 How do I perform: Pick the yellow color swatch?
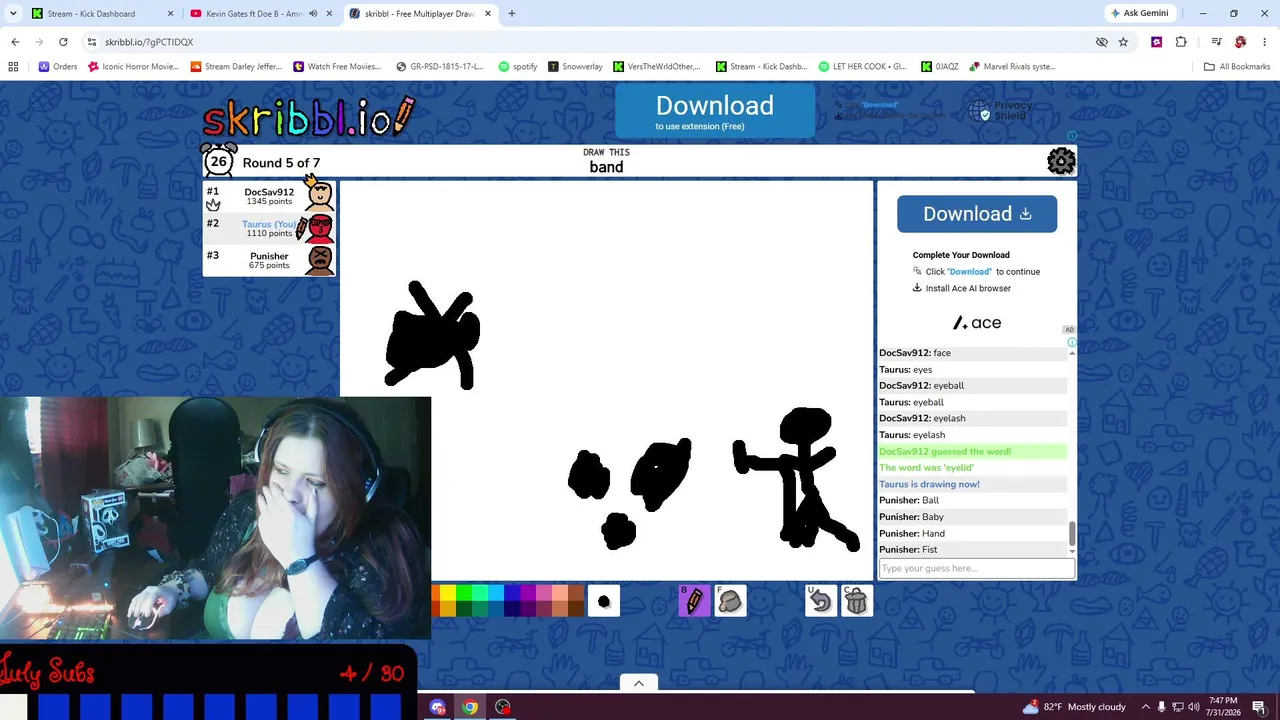point(448,593)
